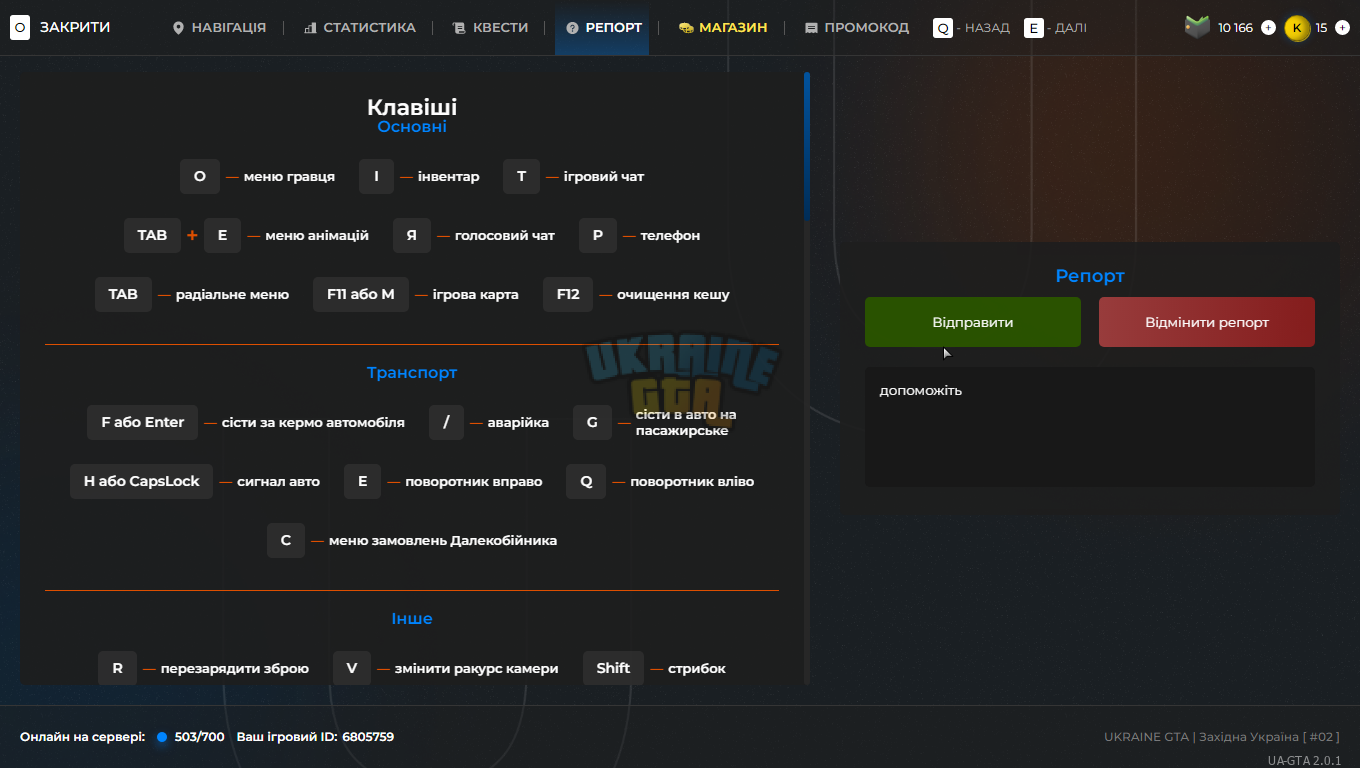Click the I keycap for інвентар
Image resolution: width=1360 pixels, height=768 pixels.
tap(377, 176)
